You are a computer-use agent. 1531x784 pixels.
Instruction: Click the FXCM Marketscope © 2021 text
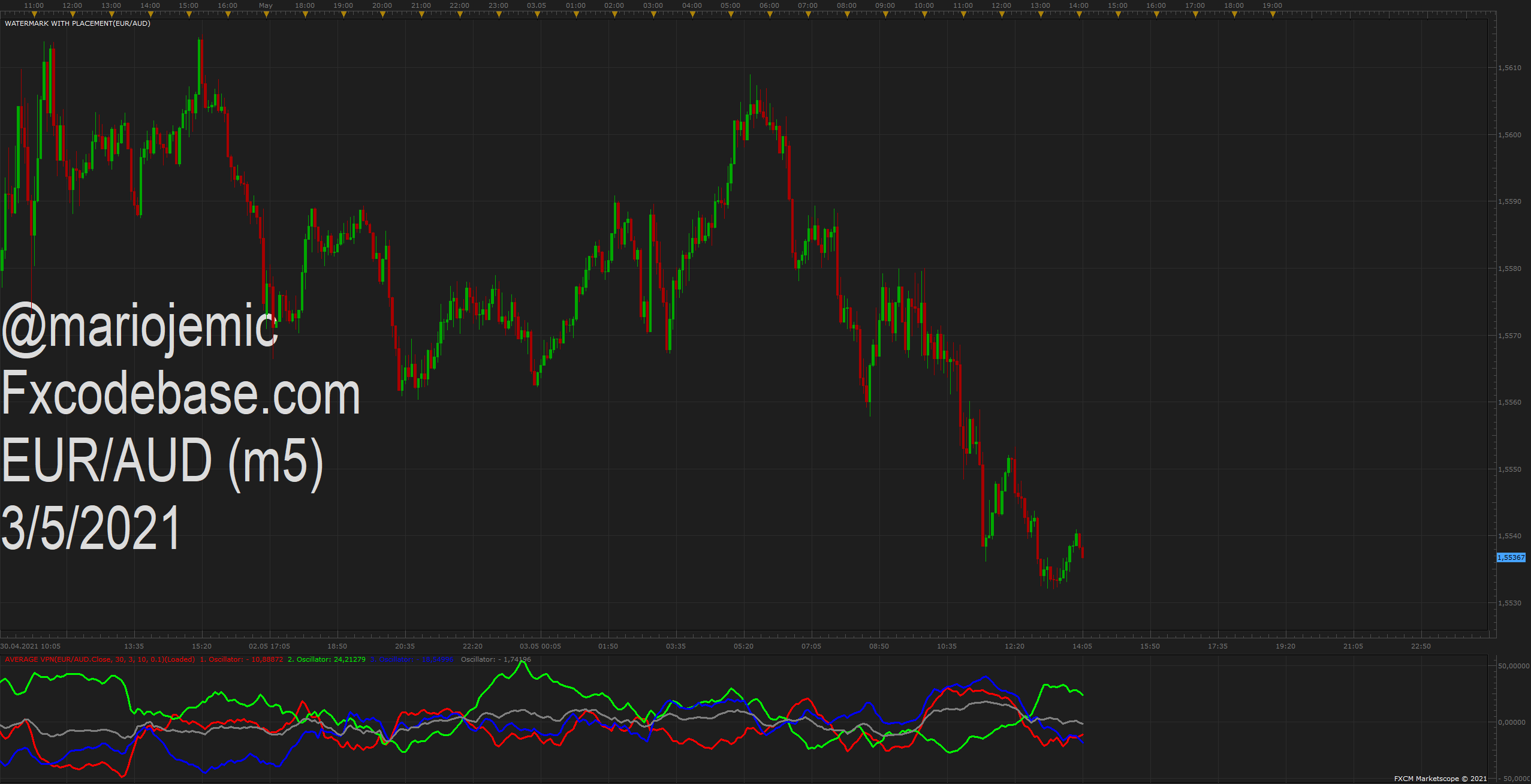click(x=1440, y=779)
